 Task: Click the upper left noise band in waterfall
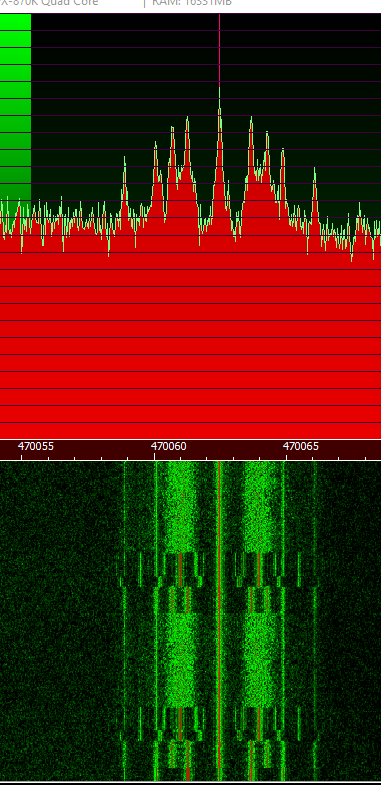tap(179, 506)
